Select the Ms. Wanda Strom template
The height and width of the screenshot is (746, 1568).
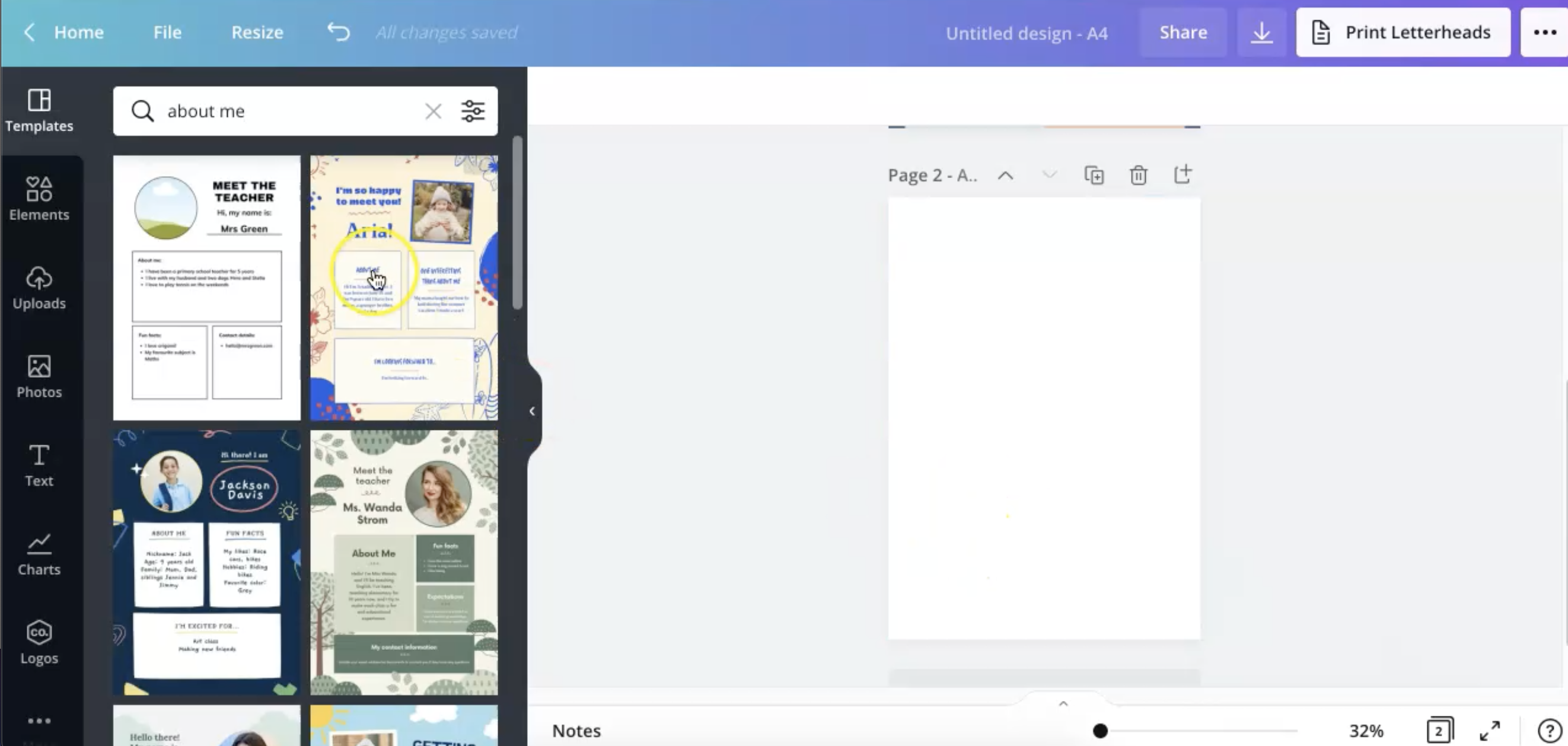point(404,563)
